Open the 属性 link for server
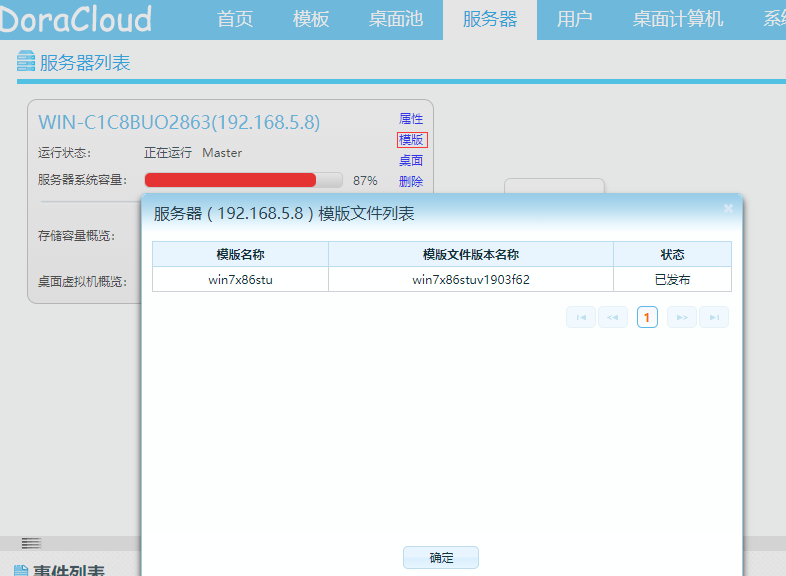 click(x=411, y=119)
